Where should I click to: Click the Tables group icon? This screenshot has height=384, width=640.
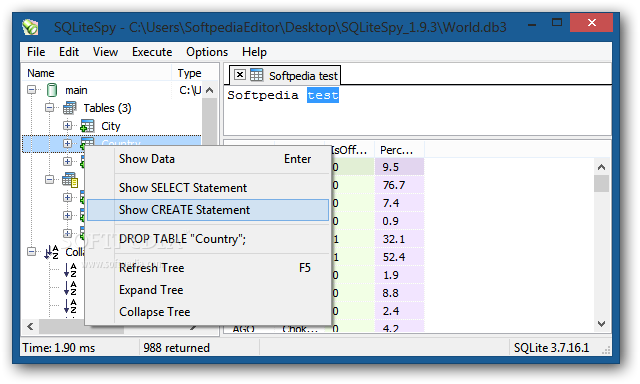click(x=69, y=108)
